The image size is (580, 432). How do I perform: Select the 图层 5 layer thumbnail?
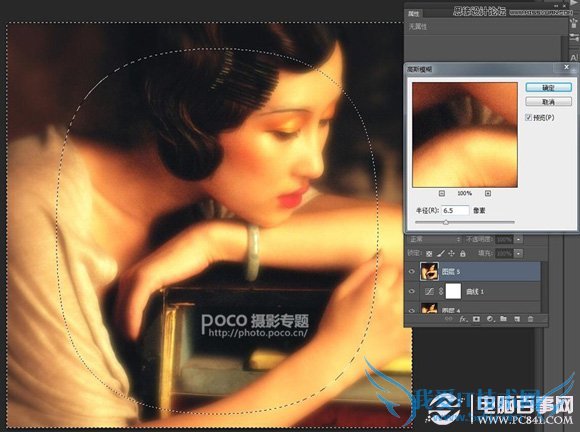coord(429,271)
